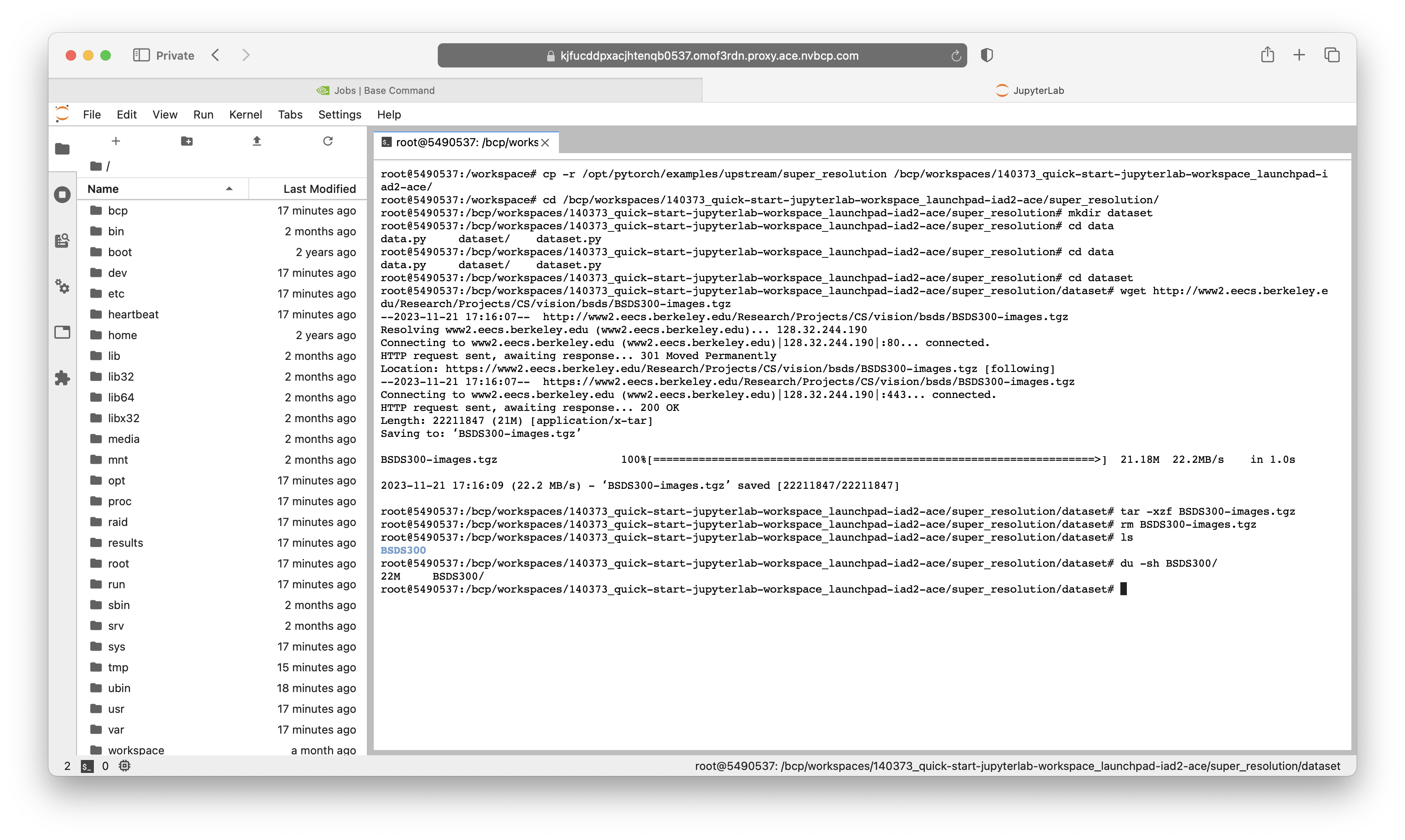Click the terminal path in the status bar
Screen dimensions: 1405x840
1017,766
